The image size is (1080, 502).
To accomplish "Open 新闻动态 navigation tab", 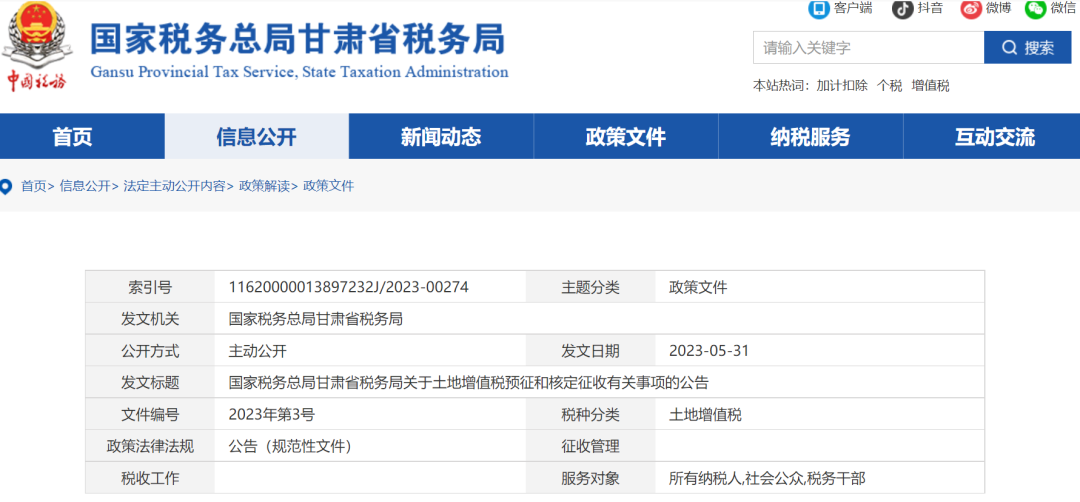I will coord(441,137).
